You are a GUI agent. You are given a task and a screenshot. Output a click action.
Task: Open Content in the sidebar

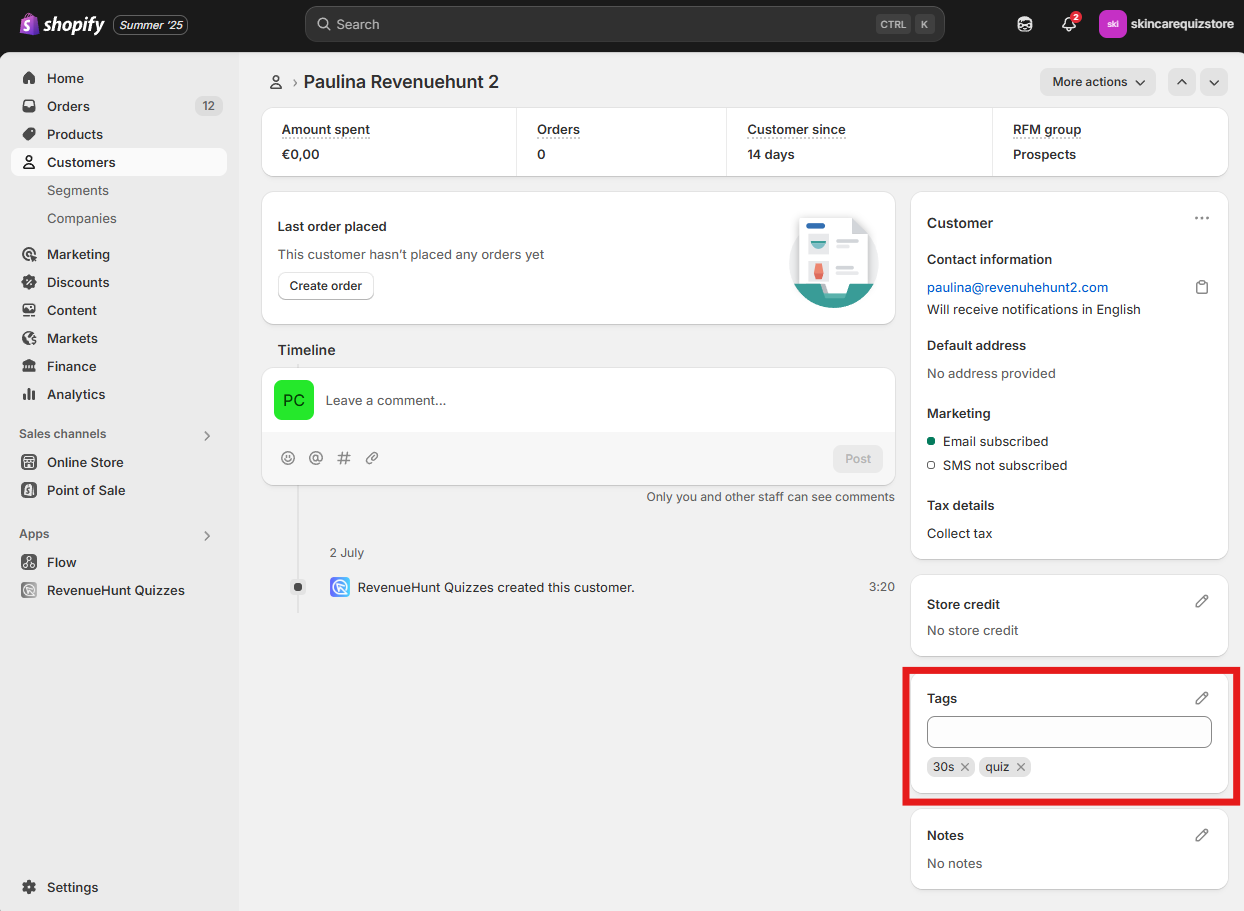(119, 310)
